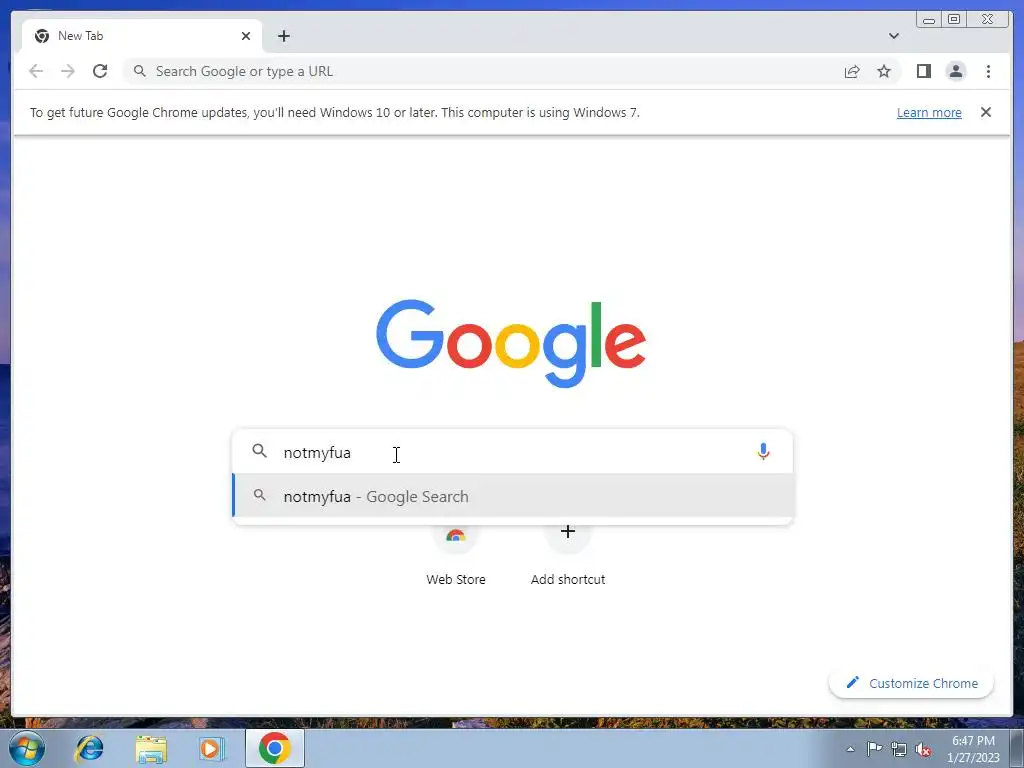Select the notmyfua - Google Search suggestion
1024x768 pixels.
point(513,496)
